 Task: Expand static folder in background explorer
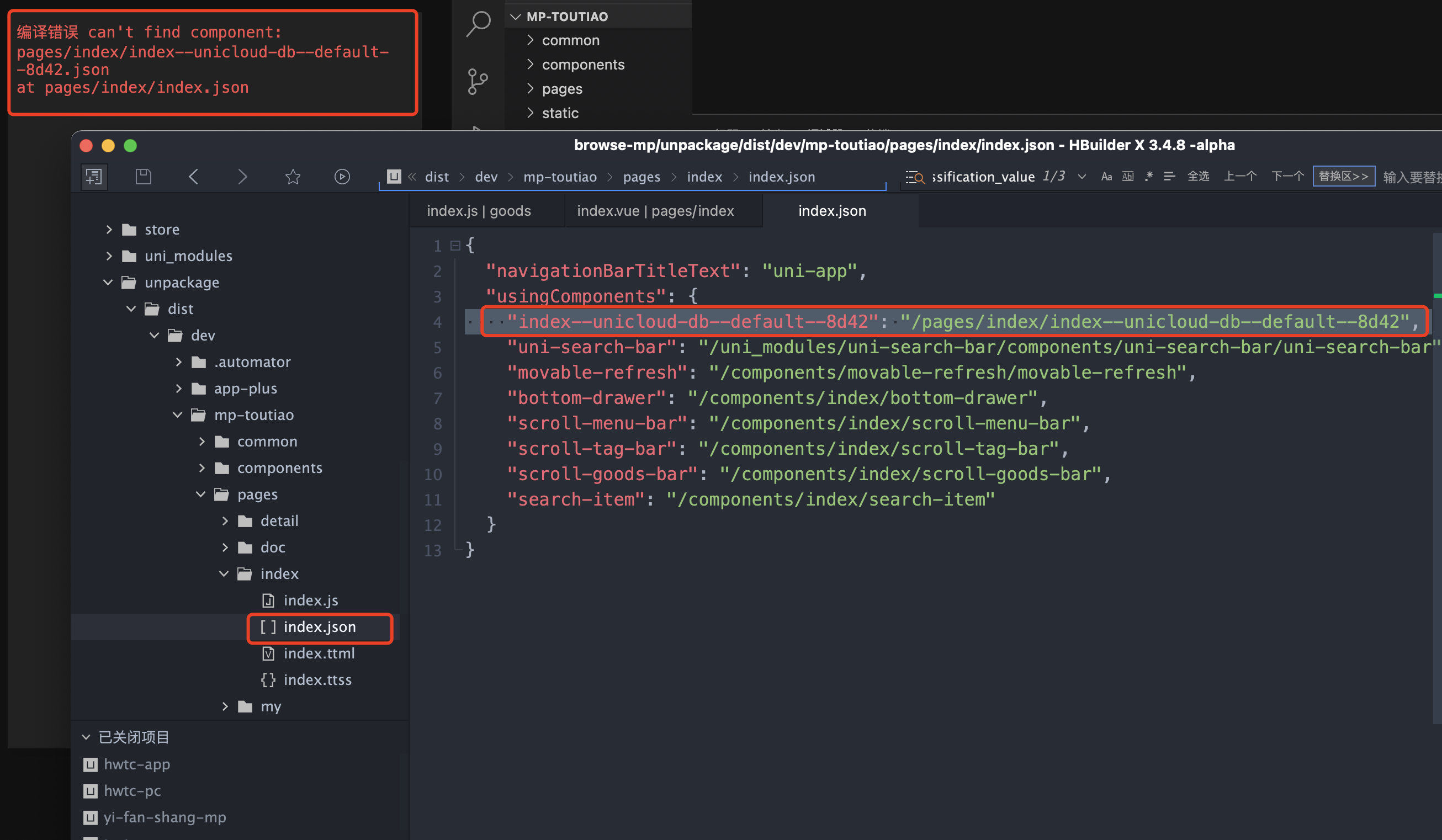pos(531,113)
